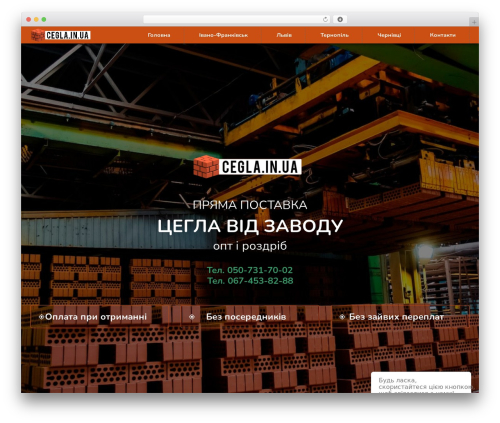Click the CEGLA.IN.UA logo in header
This screenshot has width=500, height=423.
click(x=61, y=35)
